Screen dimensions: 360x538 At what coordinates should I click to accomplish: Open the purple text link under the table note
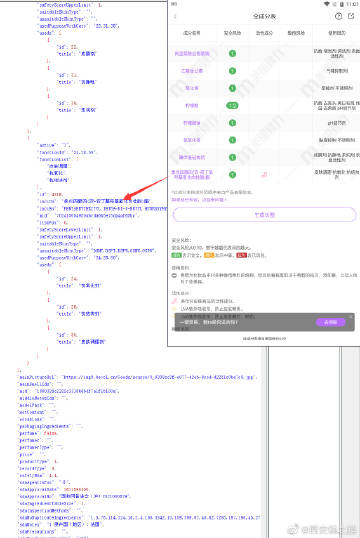(199, 199)
